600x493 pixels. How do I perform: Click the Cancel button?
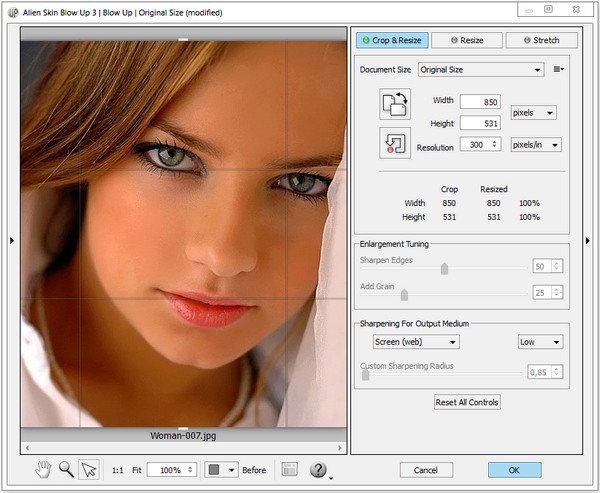(x=426, y=469)
